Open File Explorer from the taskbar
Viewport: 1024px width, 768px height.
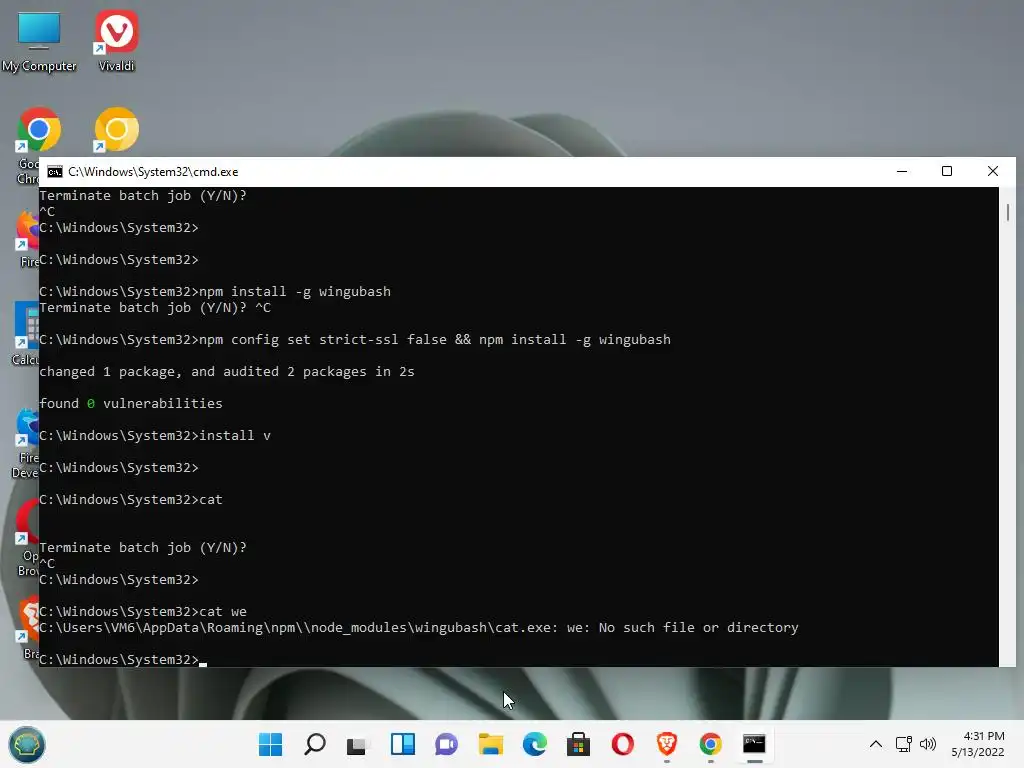click(x=490, y=744)
